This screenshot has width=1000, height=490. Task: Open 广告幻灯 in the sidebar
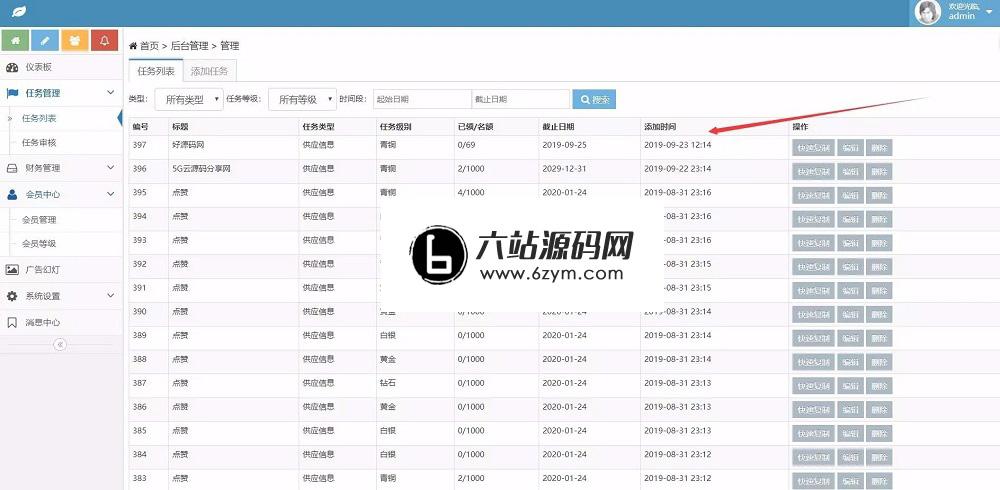point(42,269)
